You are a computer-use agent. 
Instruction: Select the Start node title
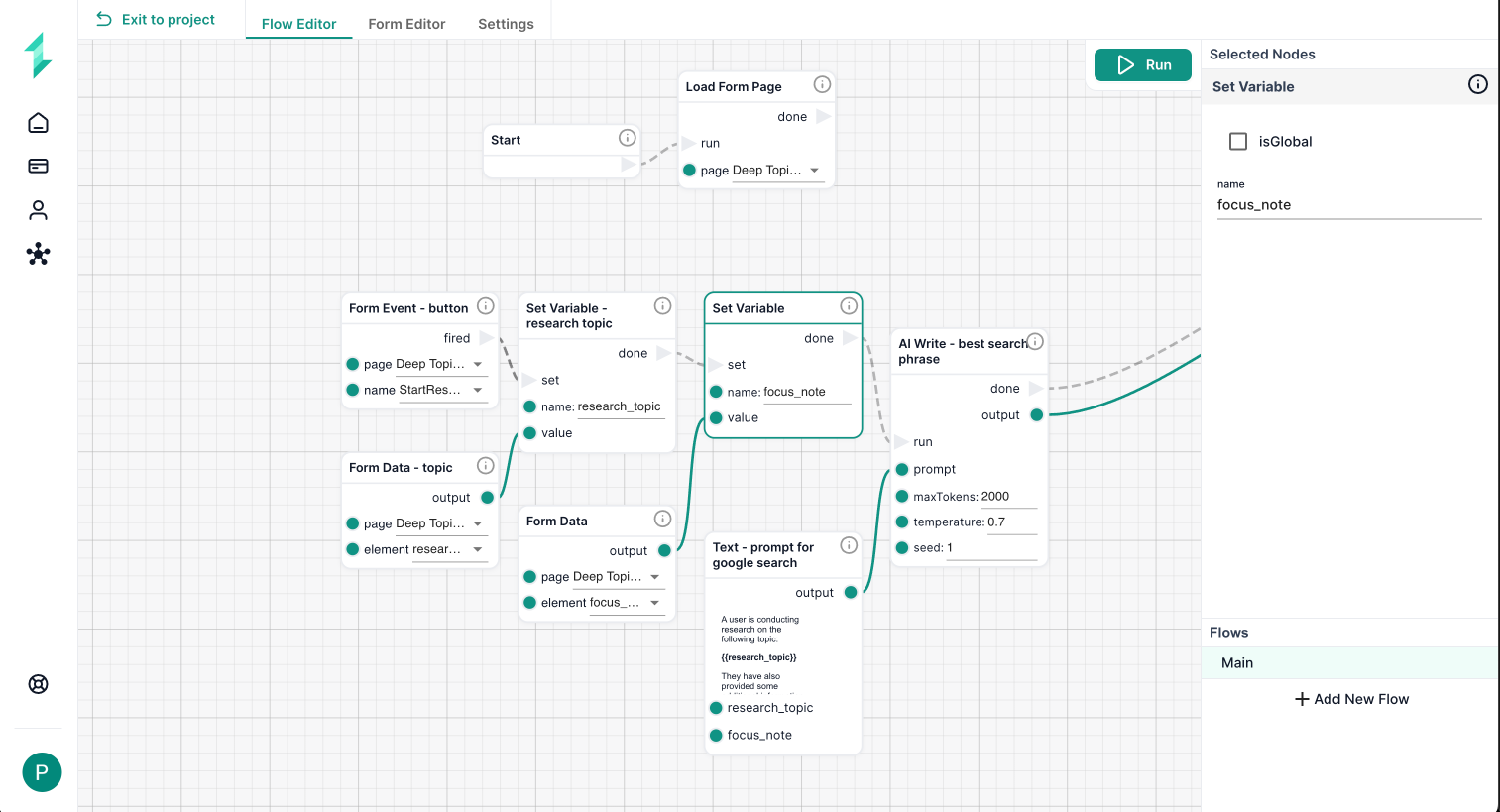click(506, 140)
